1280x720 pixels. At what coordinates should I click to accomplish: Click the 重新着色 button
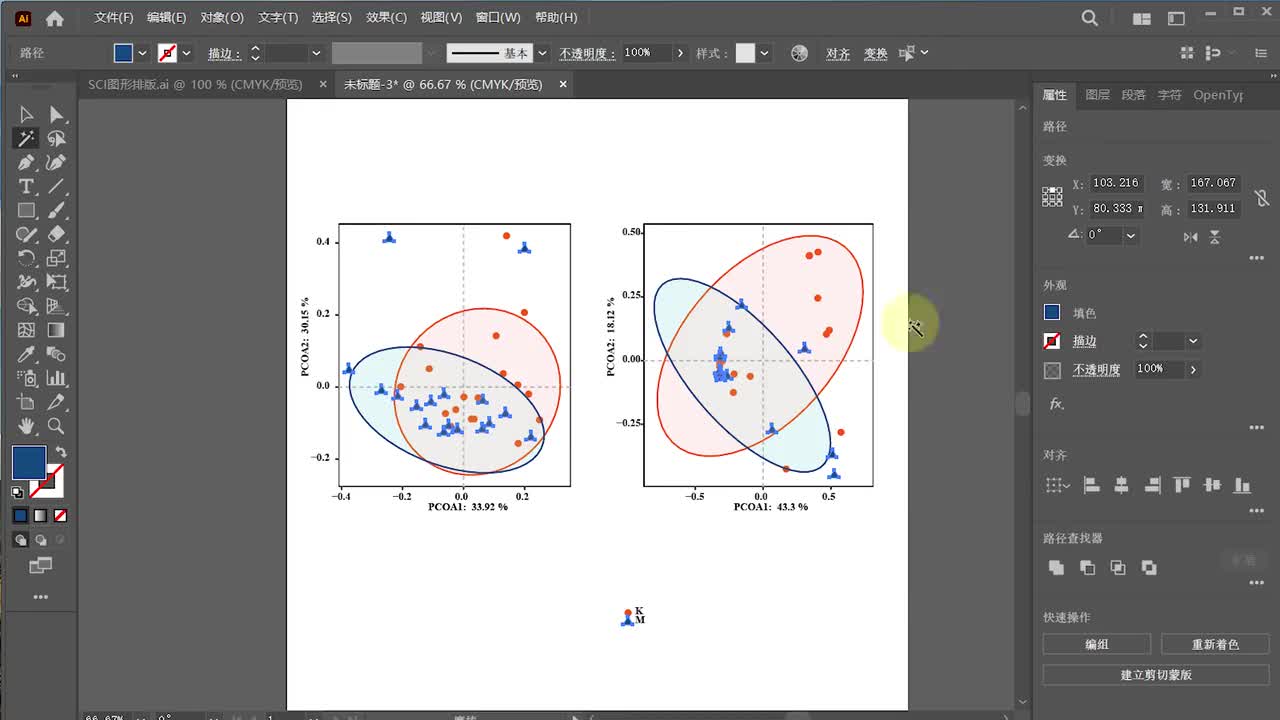1214,645
